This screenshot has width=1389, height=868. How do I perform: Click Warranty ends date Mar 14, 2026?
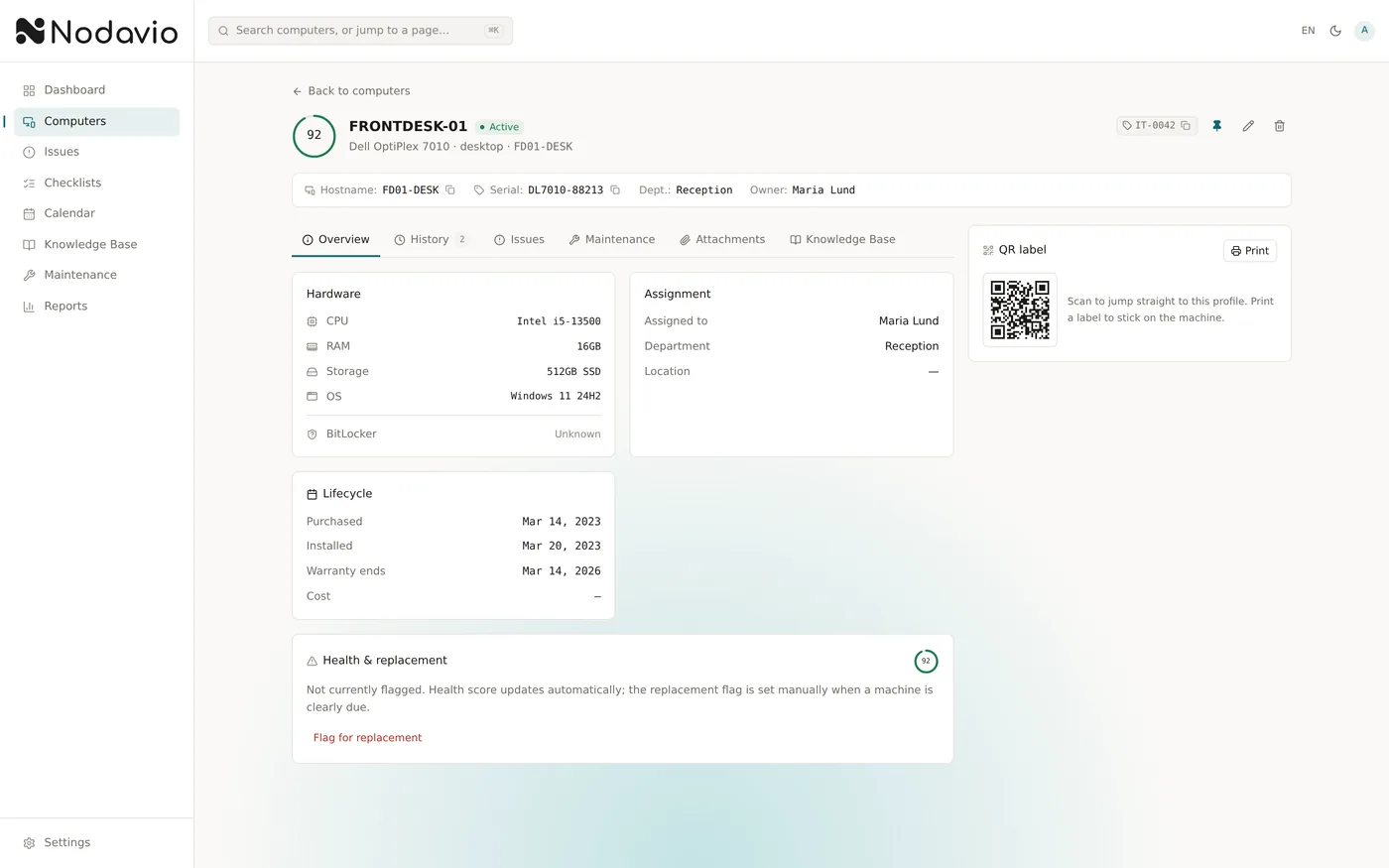(x=562, y=571)
